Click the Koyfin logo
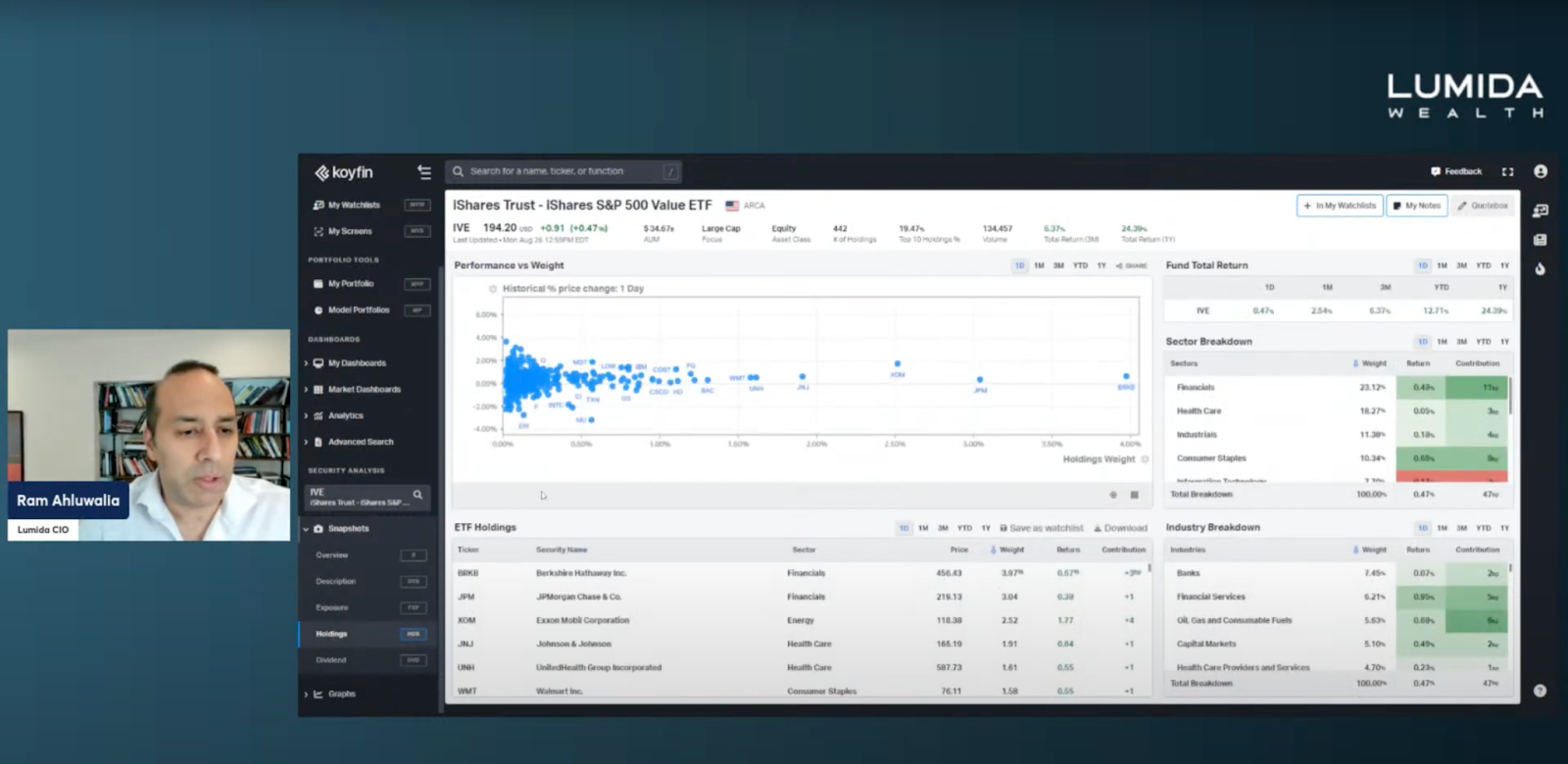This screenshot has height=764, width=1568. point(343,172)
